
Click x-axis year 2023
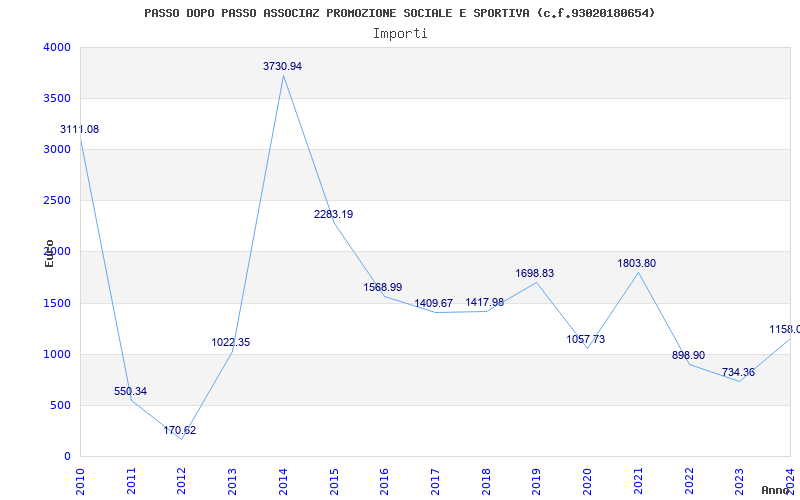739,481
